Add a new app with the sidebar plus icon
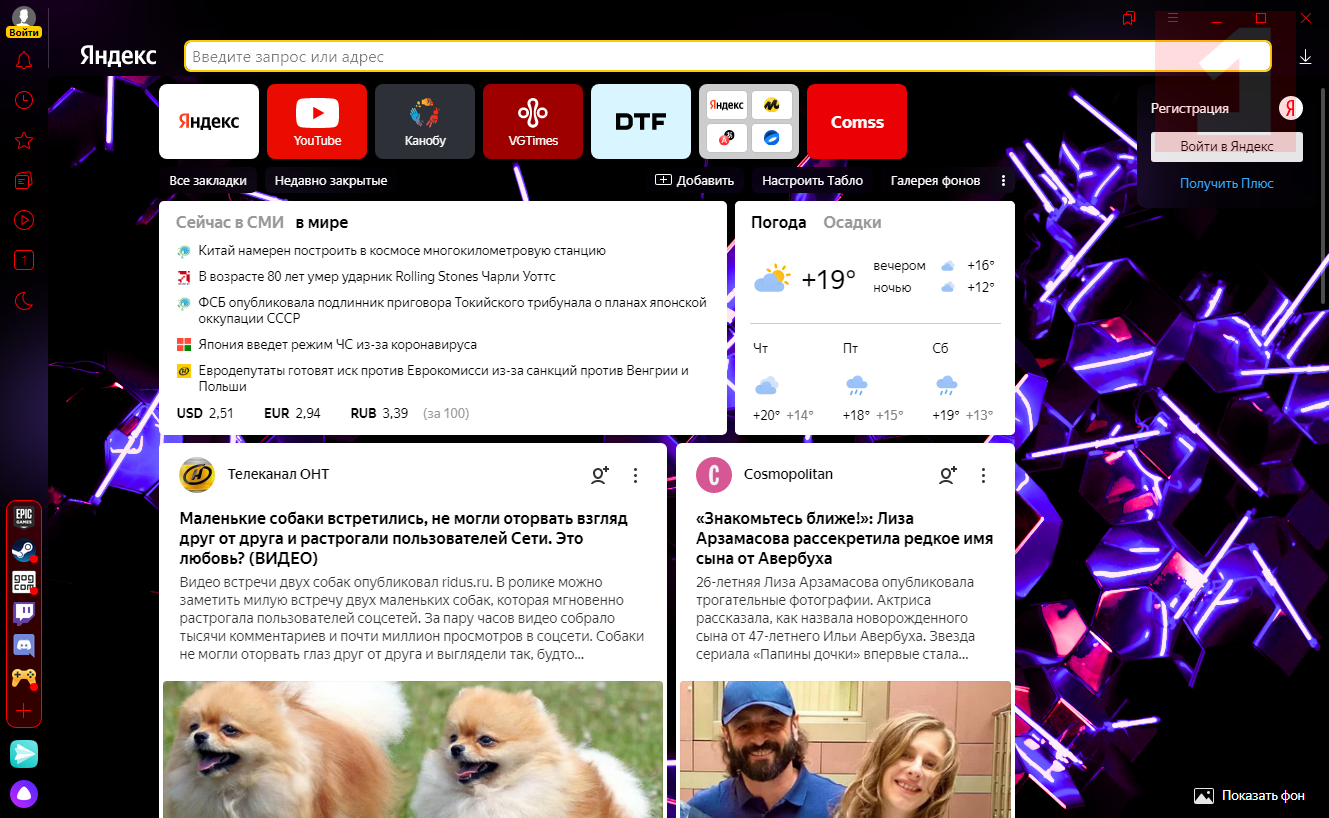Screen dimensions: 1329x818 pyautogui.click(x=24, y=711)
